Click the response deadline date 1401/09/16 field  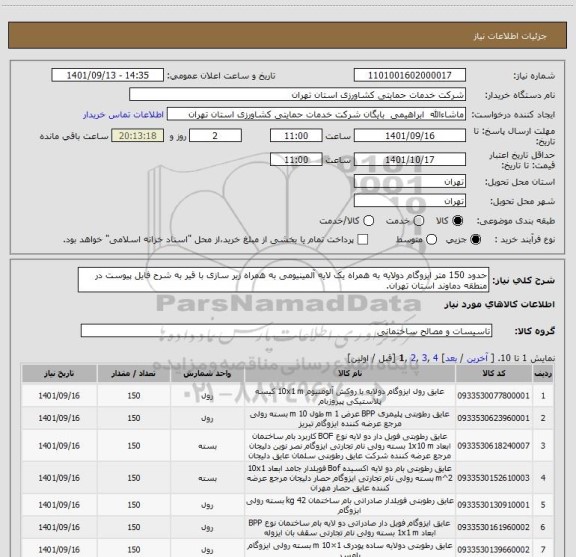point(410,136)
